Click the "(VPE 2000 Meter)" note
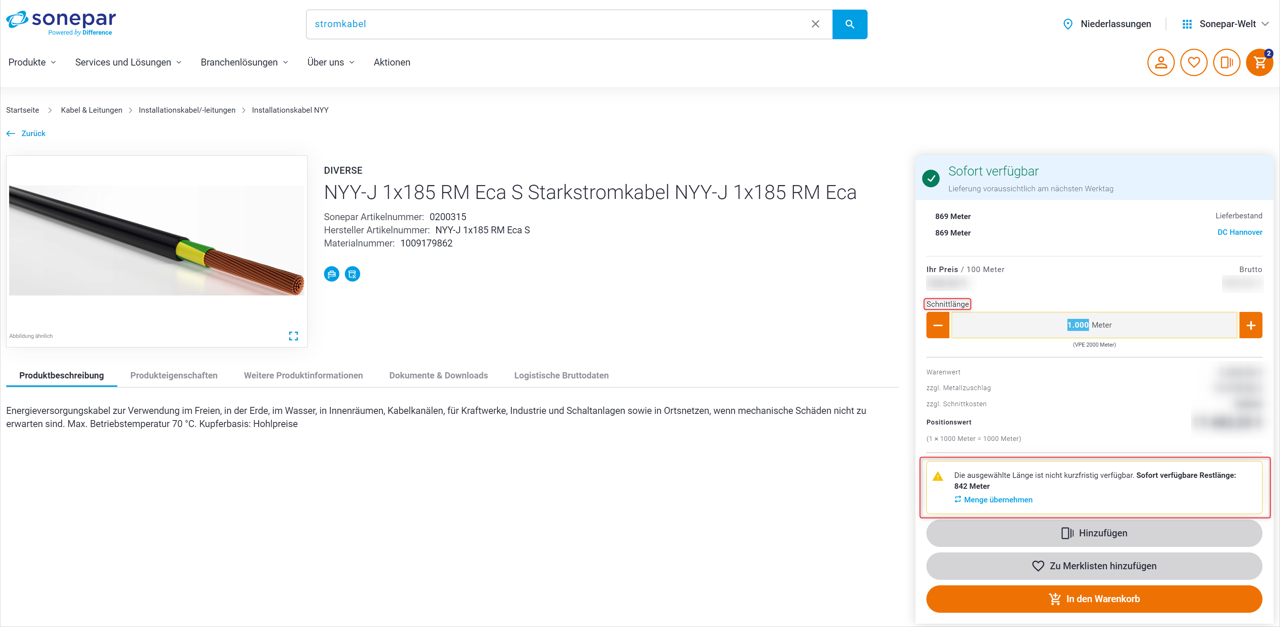Screen dimensions: 1280x627 pos(1094,345)
